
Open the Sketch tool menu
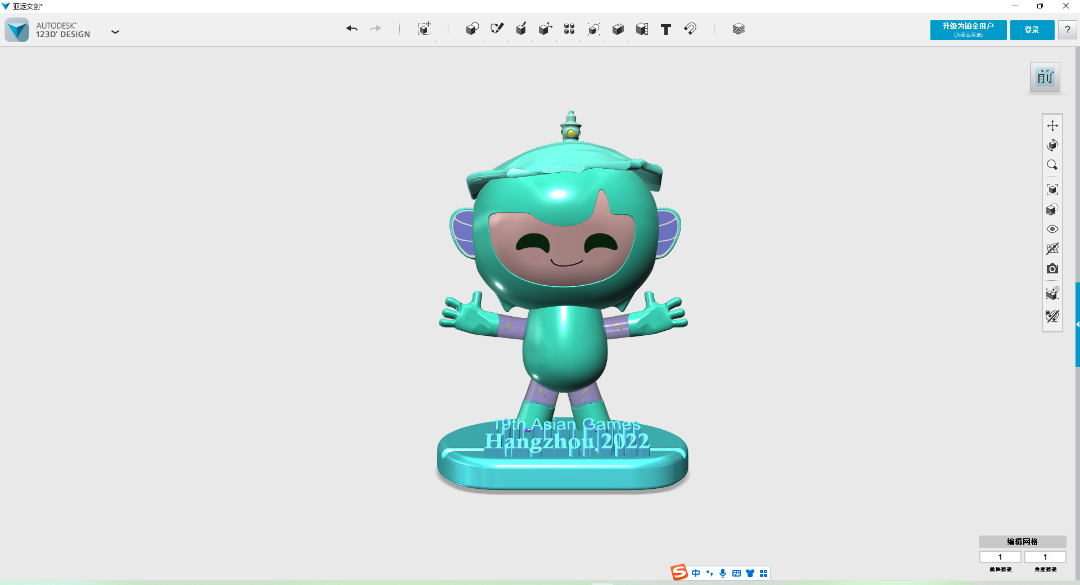point(497,29)
